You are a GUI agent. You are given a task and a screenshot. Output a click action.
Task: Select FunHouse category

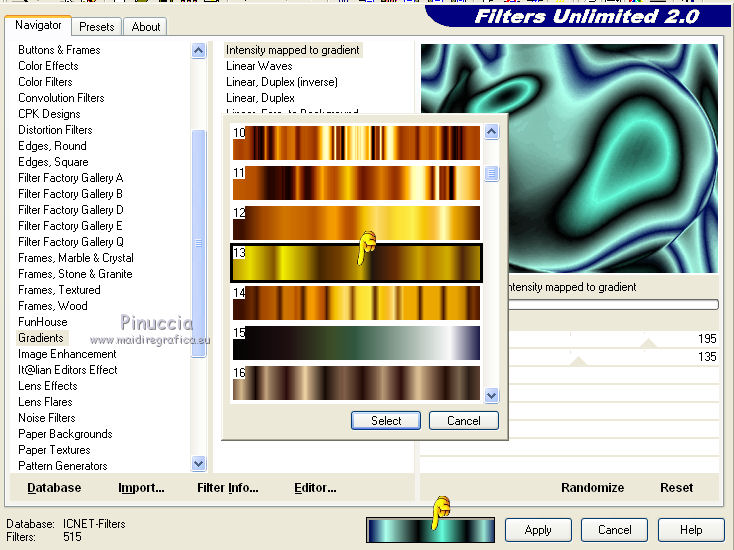pyautogui.click(x=43, y=322)
